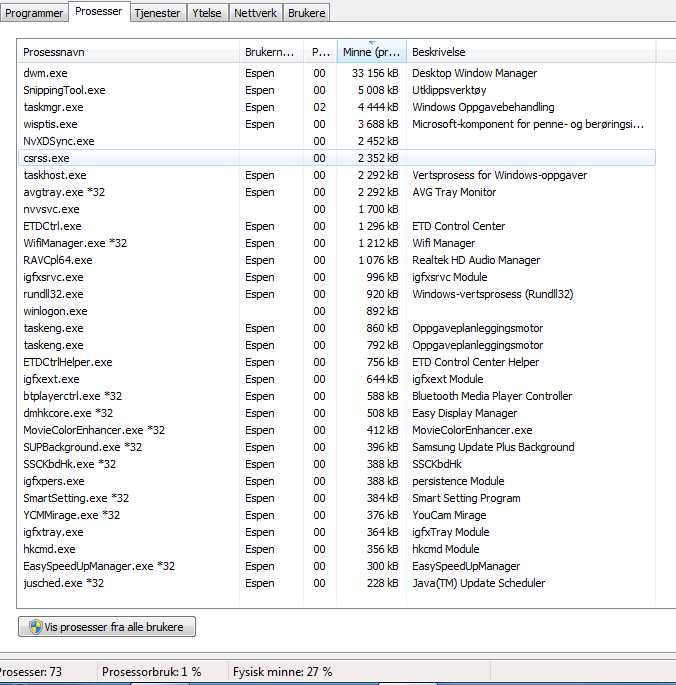Switch to the Ytelse tab
This screenshot has height=685, width=676.
click(207, 12)
